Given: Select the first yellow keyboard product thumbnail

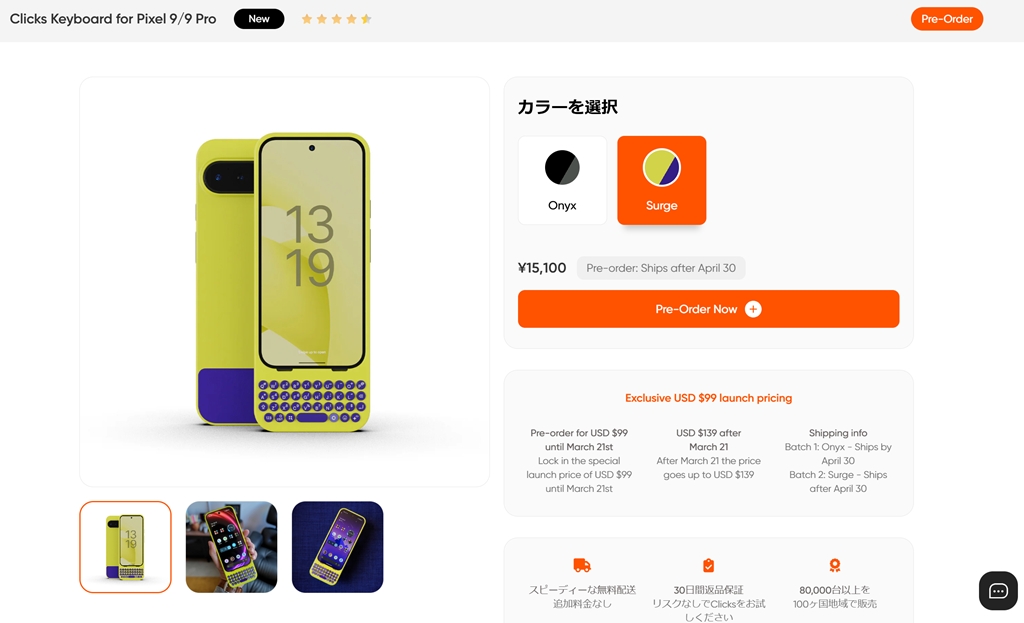Looking at the screenshot, I should click(x=125, y=547).
